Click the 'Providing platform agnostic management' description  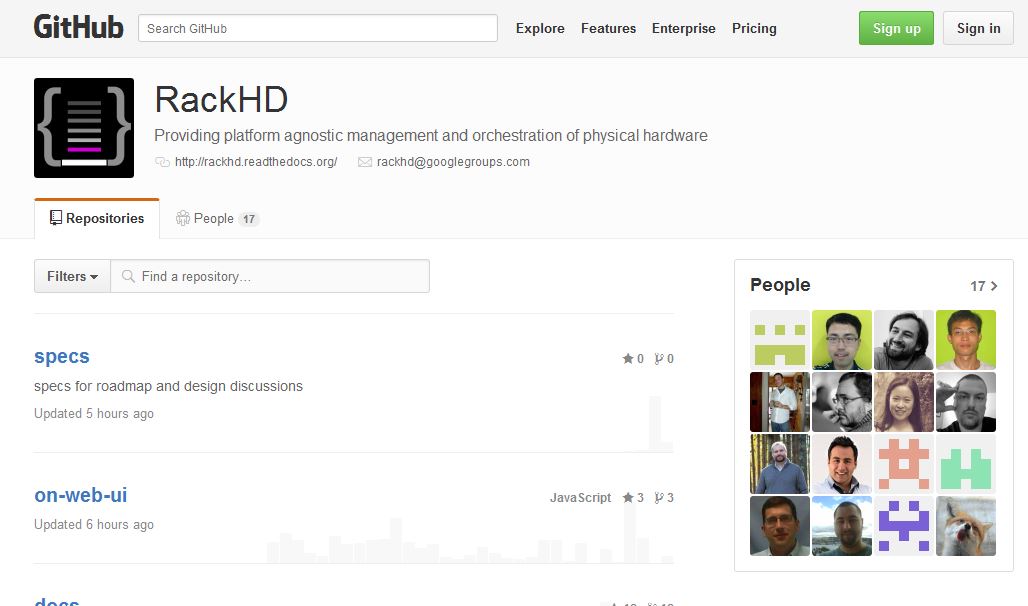431,136
